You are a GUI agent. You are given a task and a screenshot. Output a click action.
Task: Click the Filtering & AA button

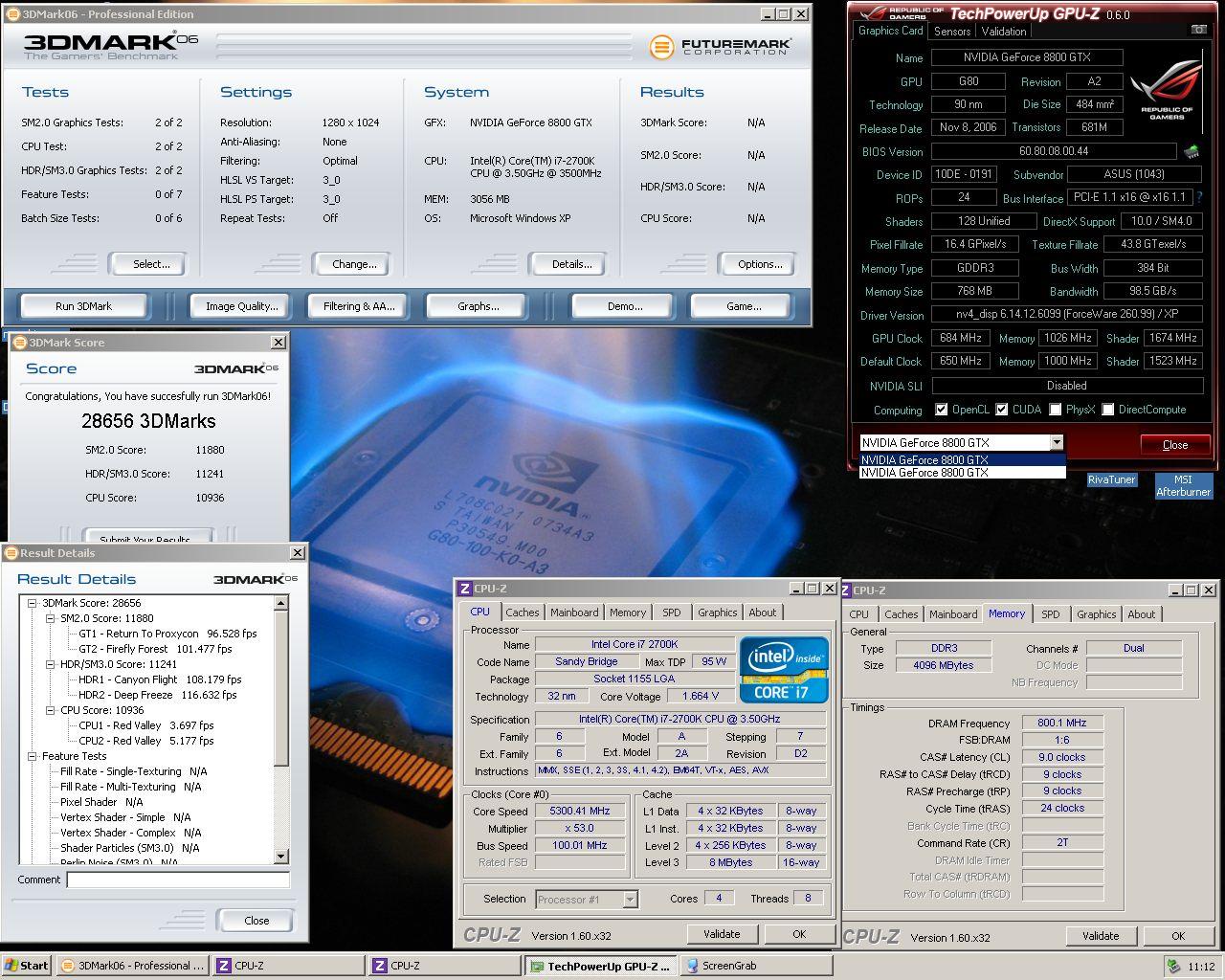click(x=359, y=306)
